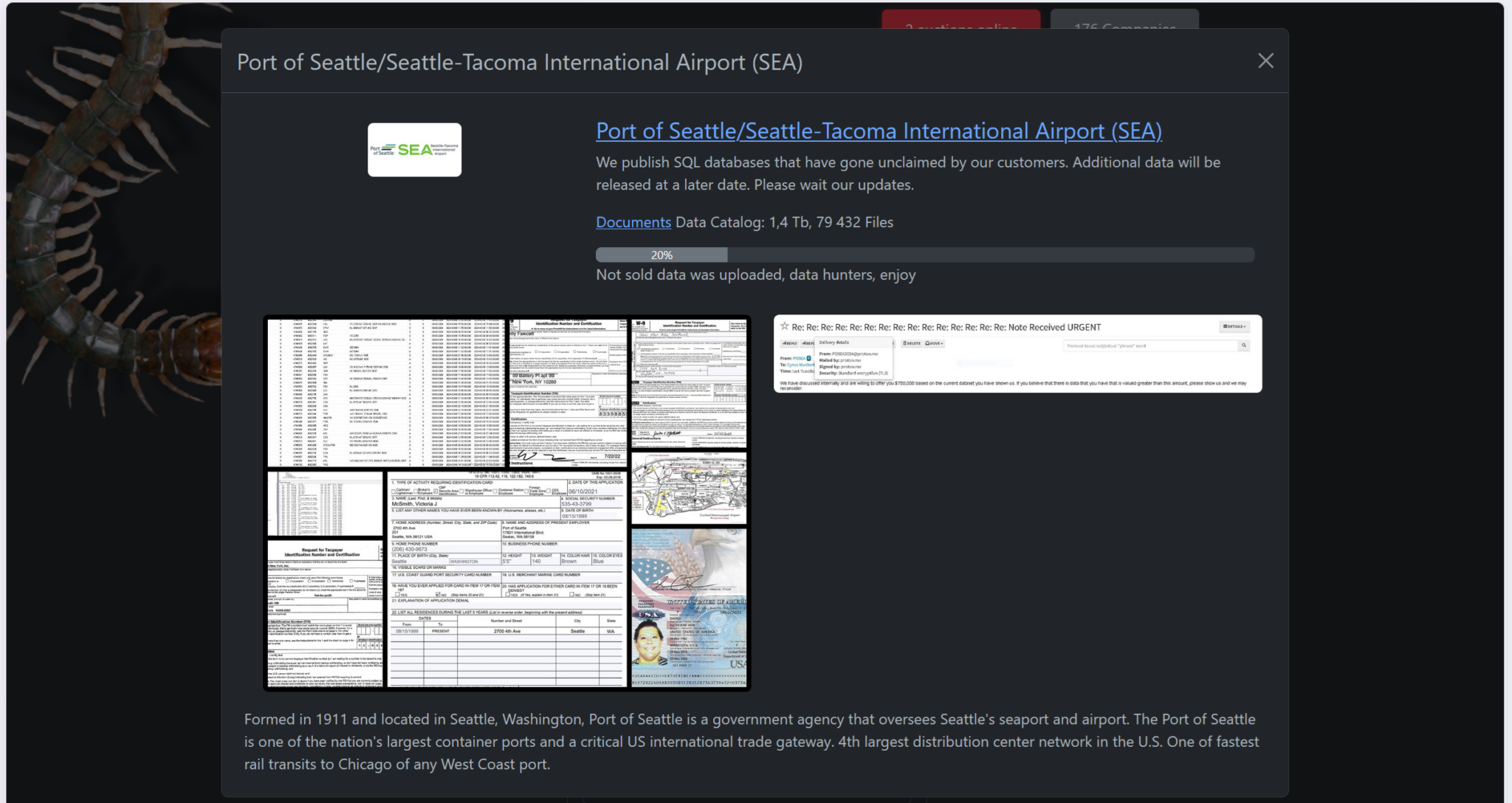Click the blue icon next to POSEA sender

[x=808, y=358]
